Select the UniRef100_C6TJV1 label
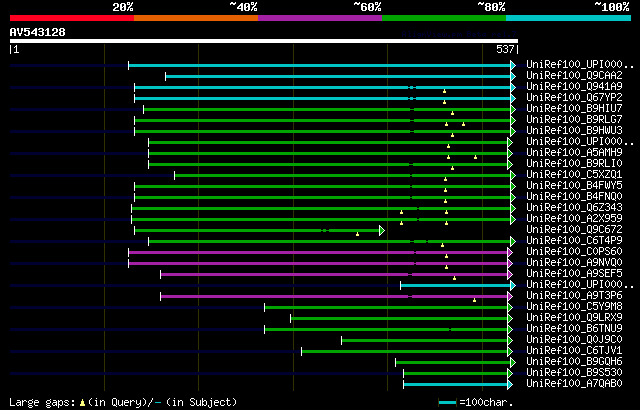 click(574, 351)
